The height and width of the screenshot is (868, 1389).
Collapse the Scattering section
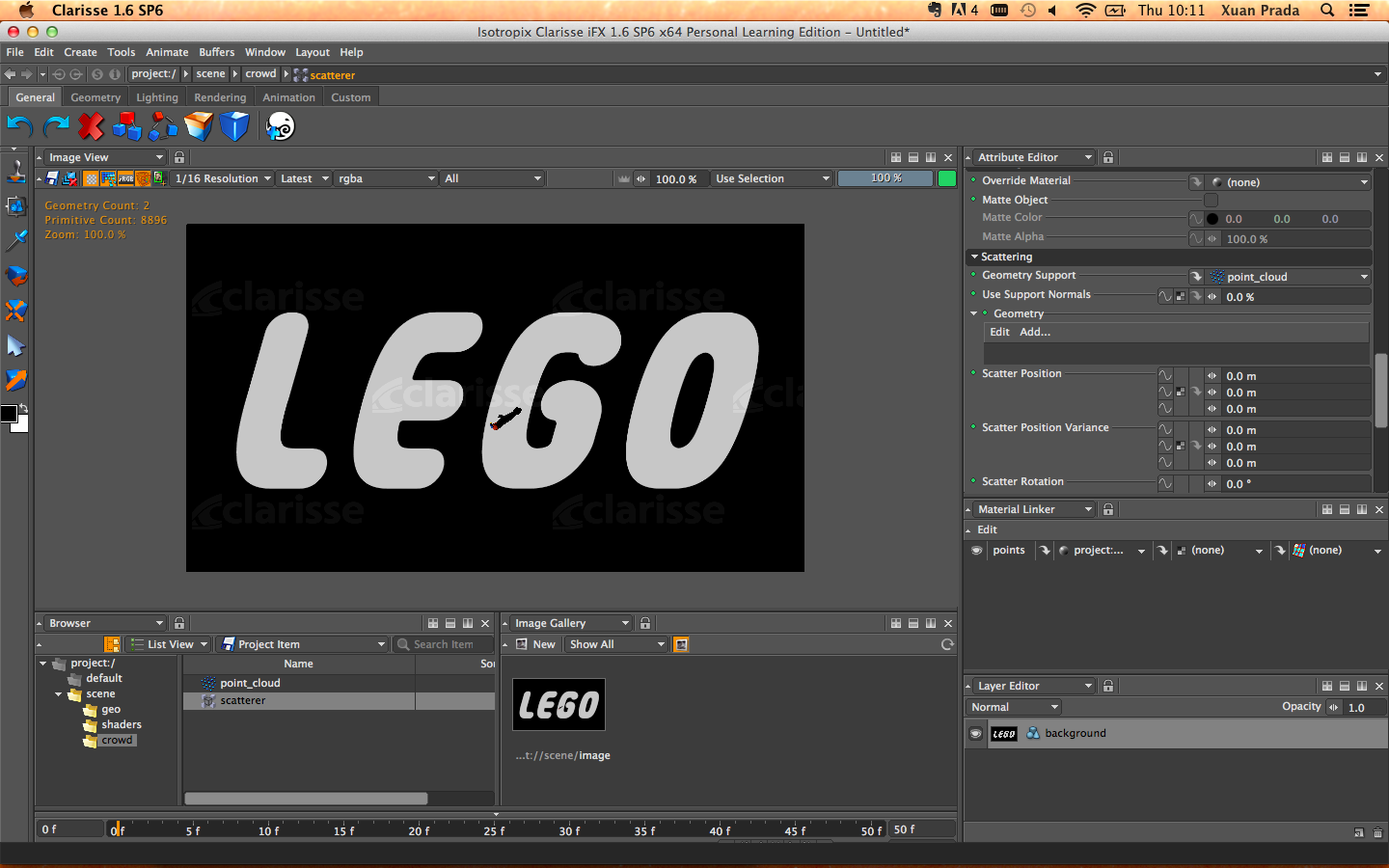(x=974, y=257)
